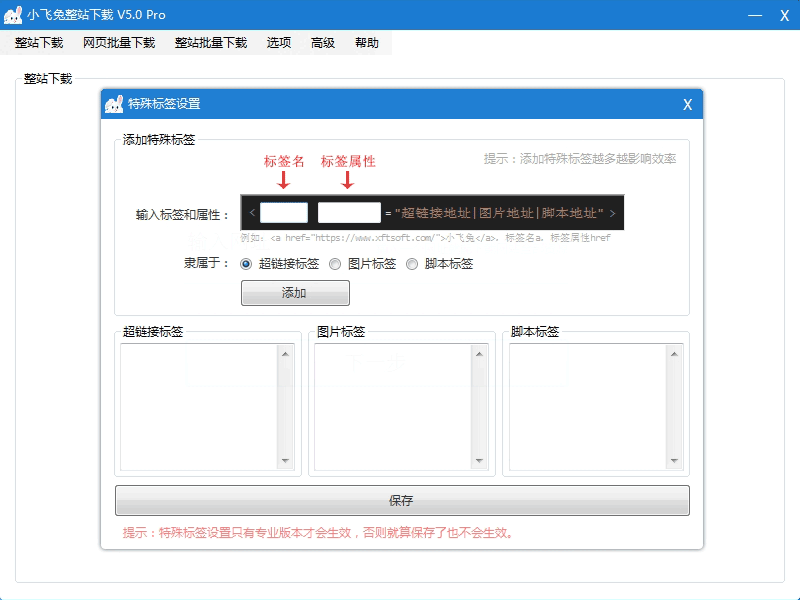The image size is (800, 600).
Task: Select the 超链接标签 radio button
Action: point(246,264)
